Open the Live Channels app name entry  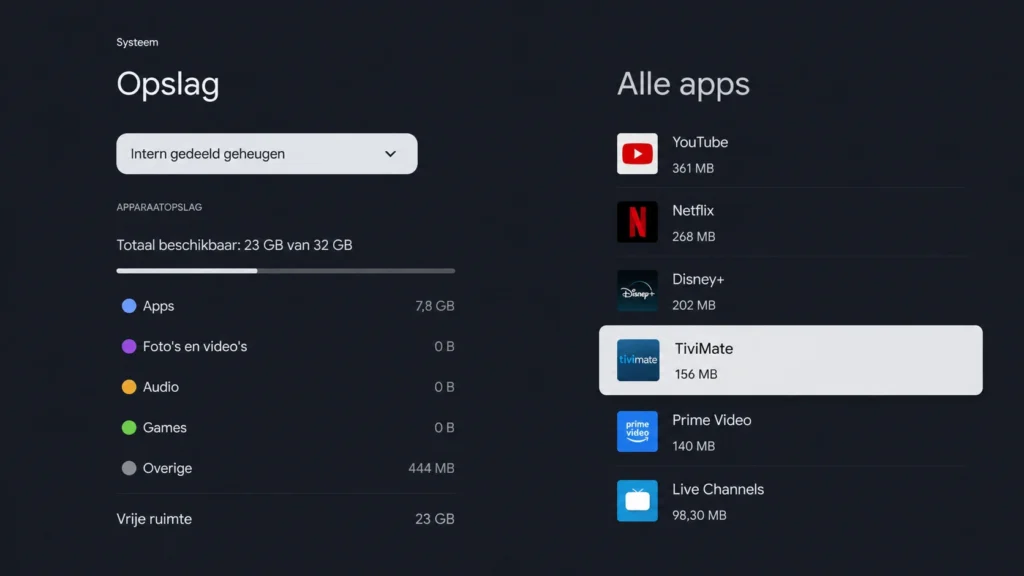tap(718, 489)
